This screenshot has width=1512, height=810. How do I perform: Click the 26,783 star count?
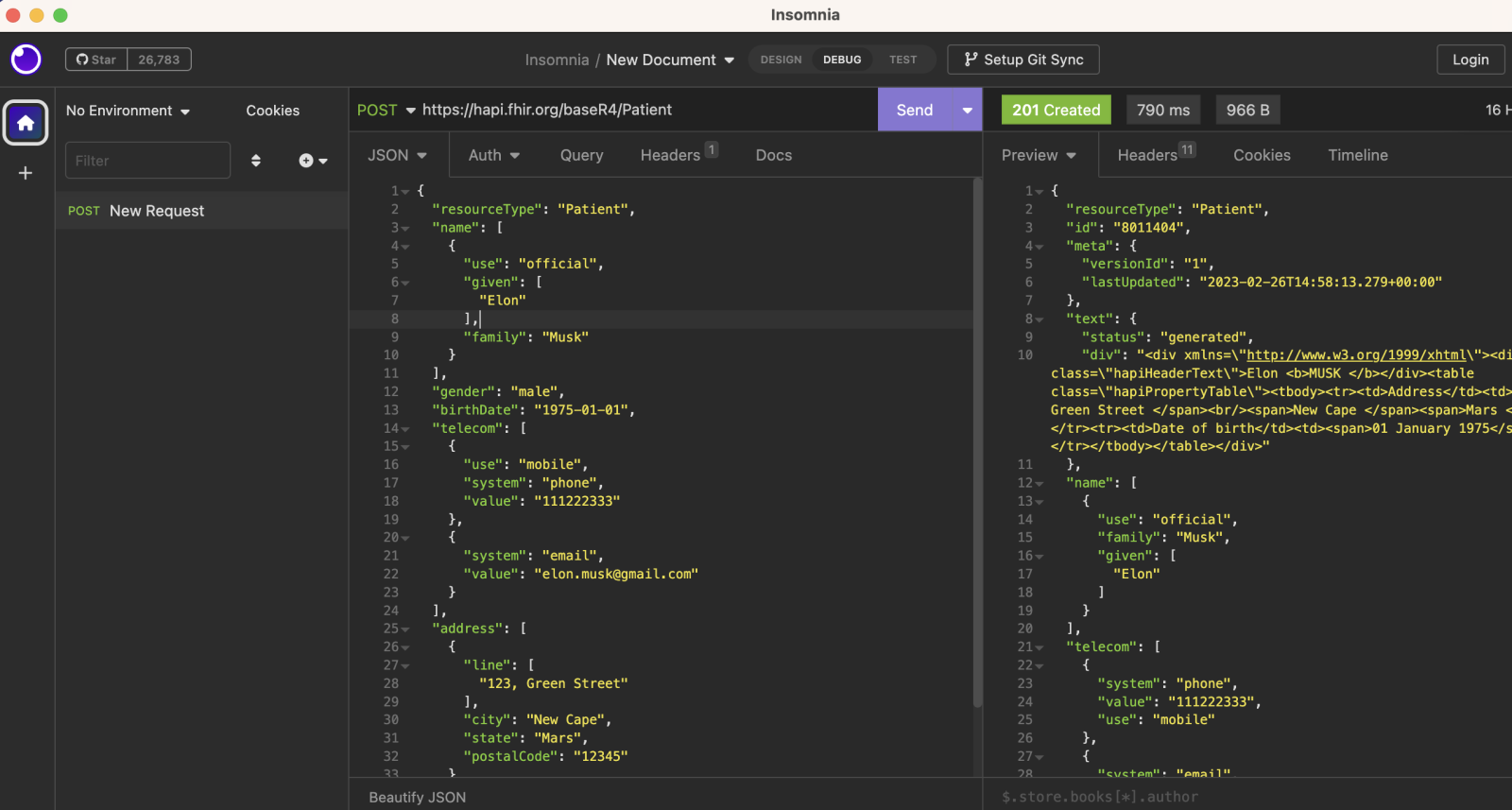(159, 60)
